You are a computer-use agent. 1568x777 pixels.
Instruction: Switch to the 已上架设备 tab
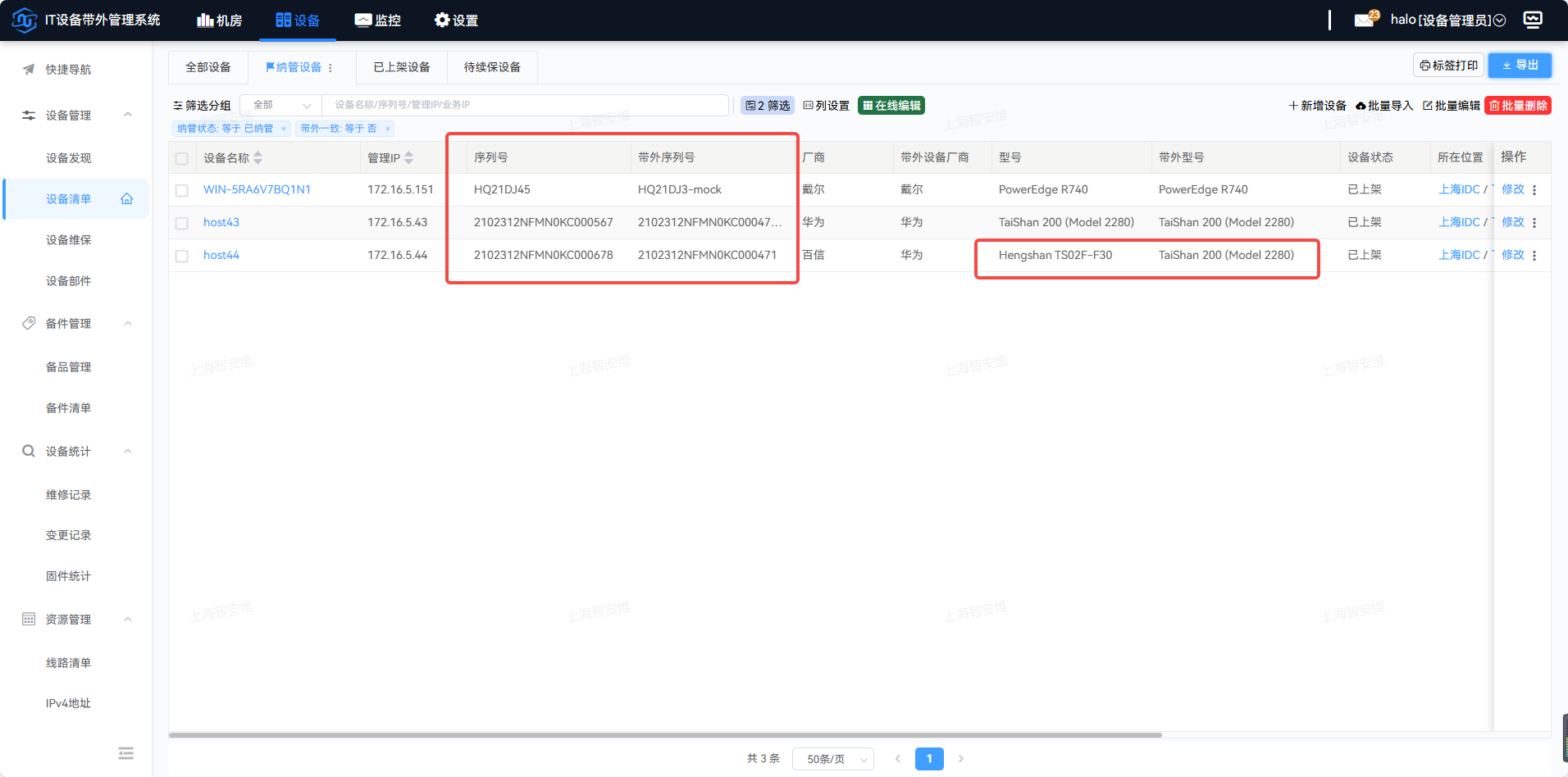click(402, 67)
